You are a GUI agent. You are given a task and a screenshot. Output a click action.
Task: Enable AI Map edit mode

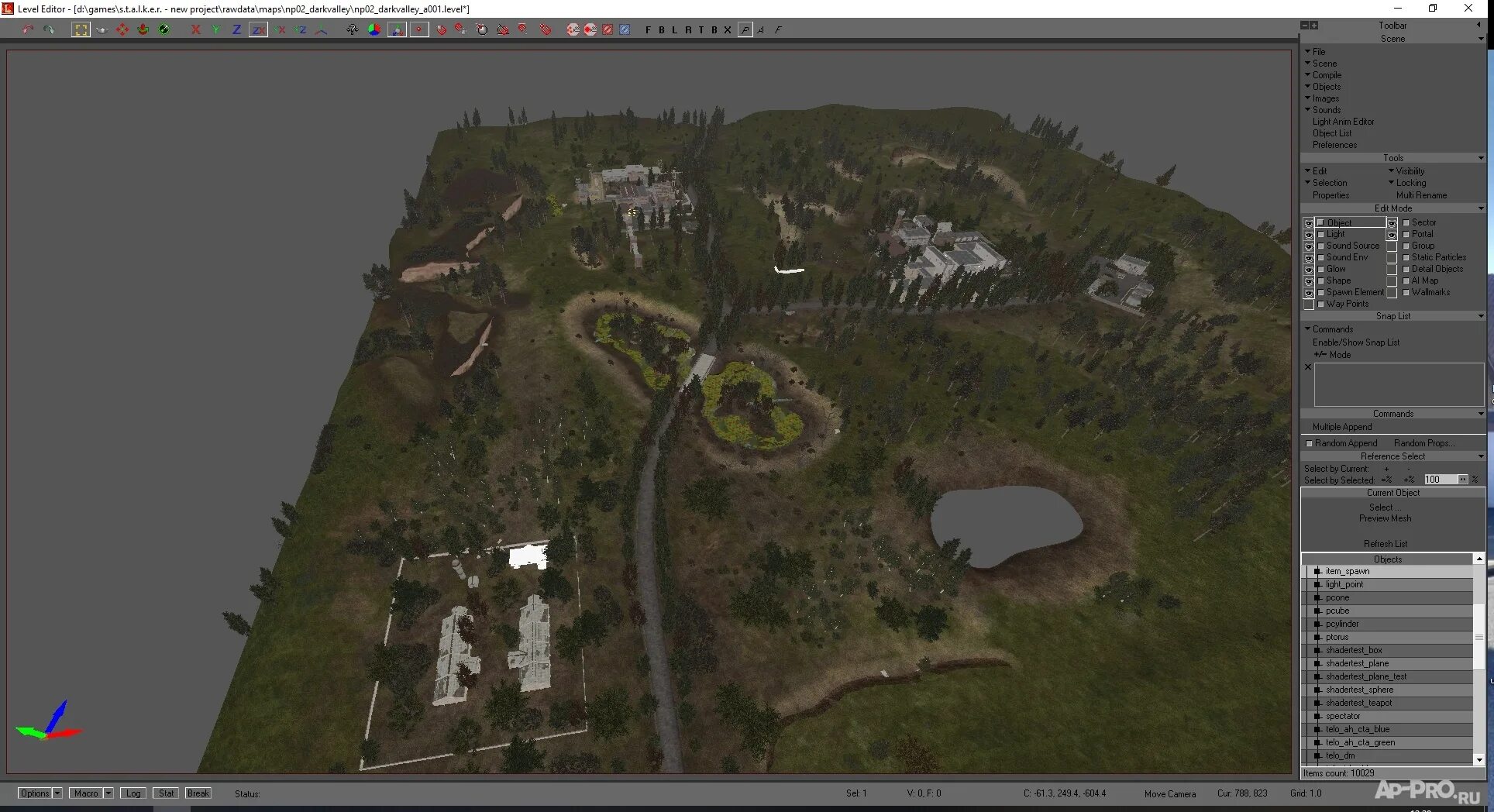tap(1406, 280)
